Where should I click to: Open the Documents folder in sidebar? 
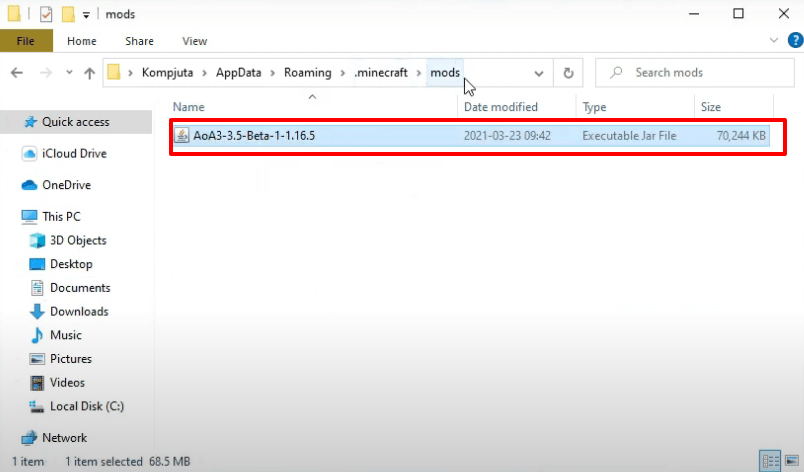(80, 288)
